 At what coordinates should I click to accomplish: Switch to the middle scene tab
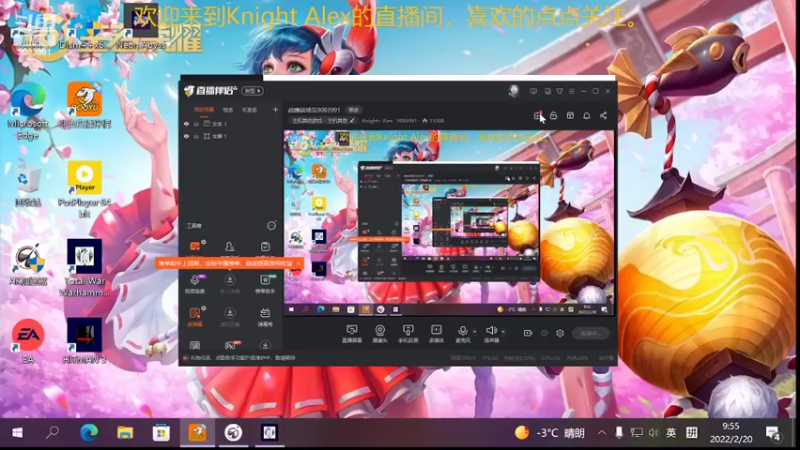228,110
